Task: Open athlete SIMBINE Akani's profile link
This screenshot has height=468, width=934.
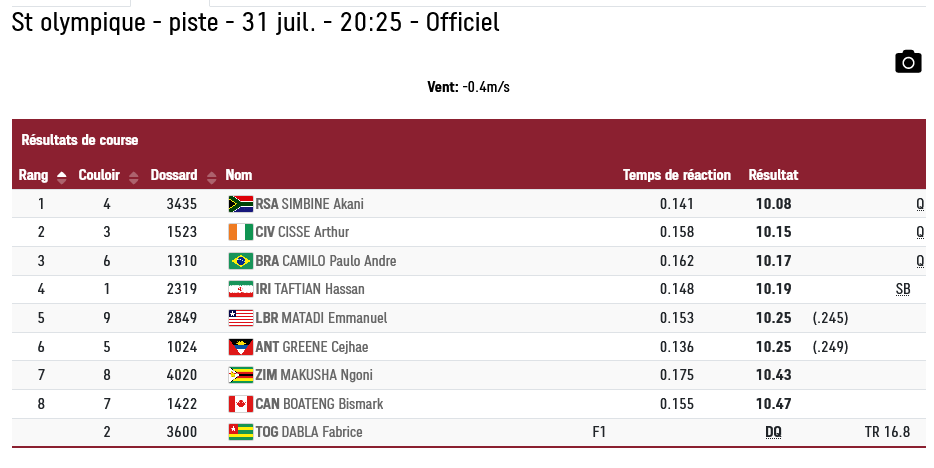Action: coord(322,204)
